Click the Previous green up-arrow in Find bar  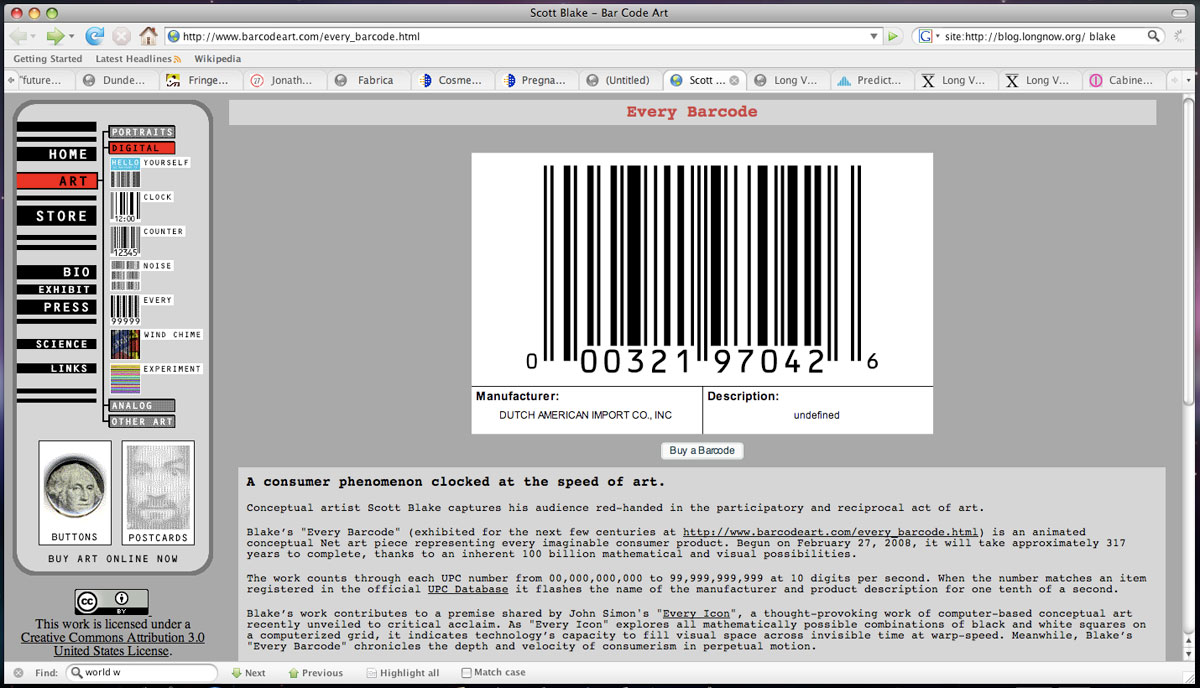point(293,673)
